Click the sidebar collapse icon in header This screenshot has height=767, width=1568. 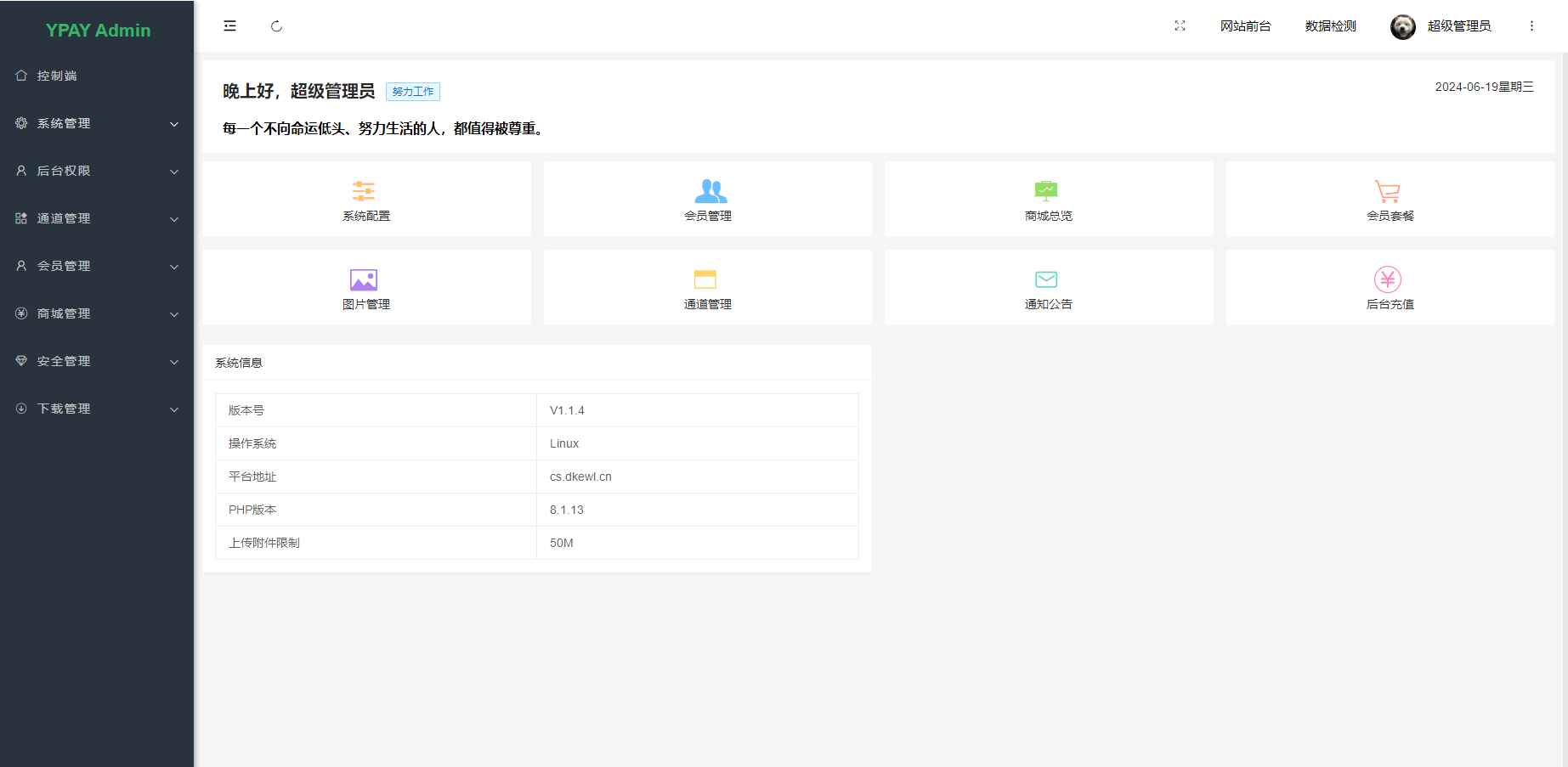pos(229,26)
